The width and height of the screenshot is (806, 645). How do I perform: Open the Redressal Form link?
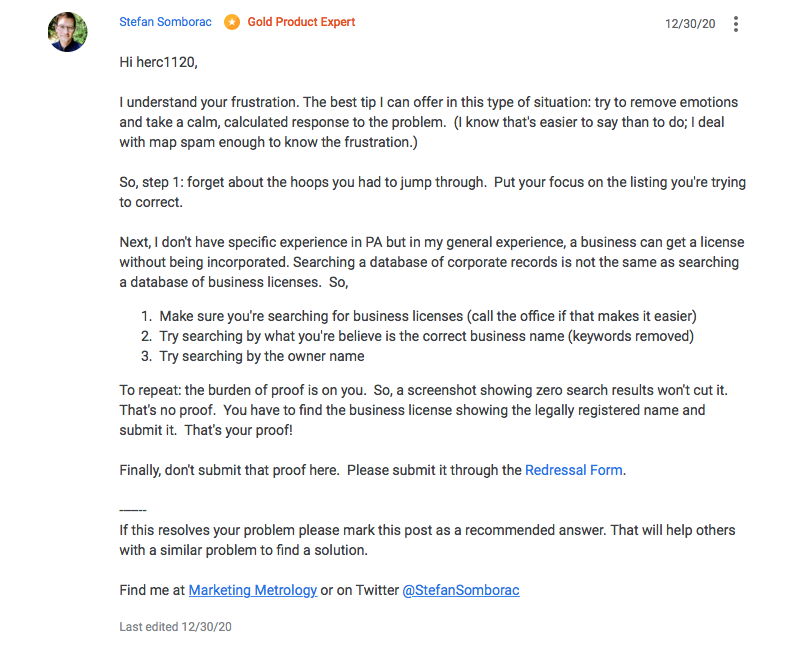click(574, 470)
